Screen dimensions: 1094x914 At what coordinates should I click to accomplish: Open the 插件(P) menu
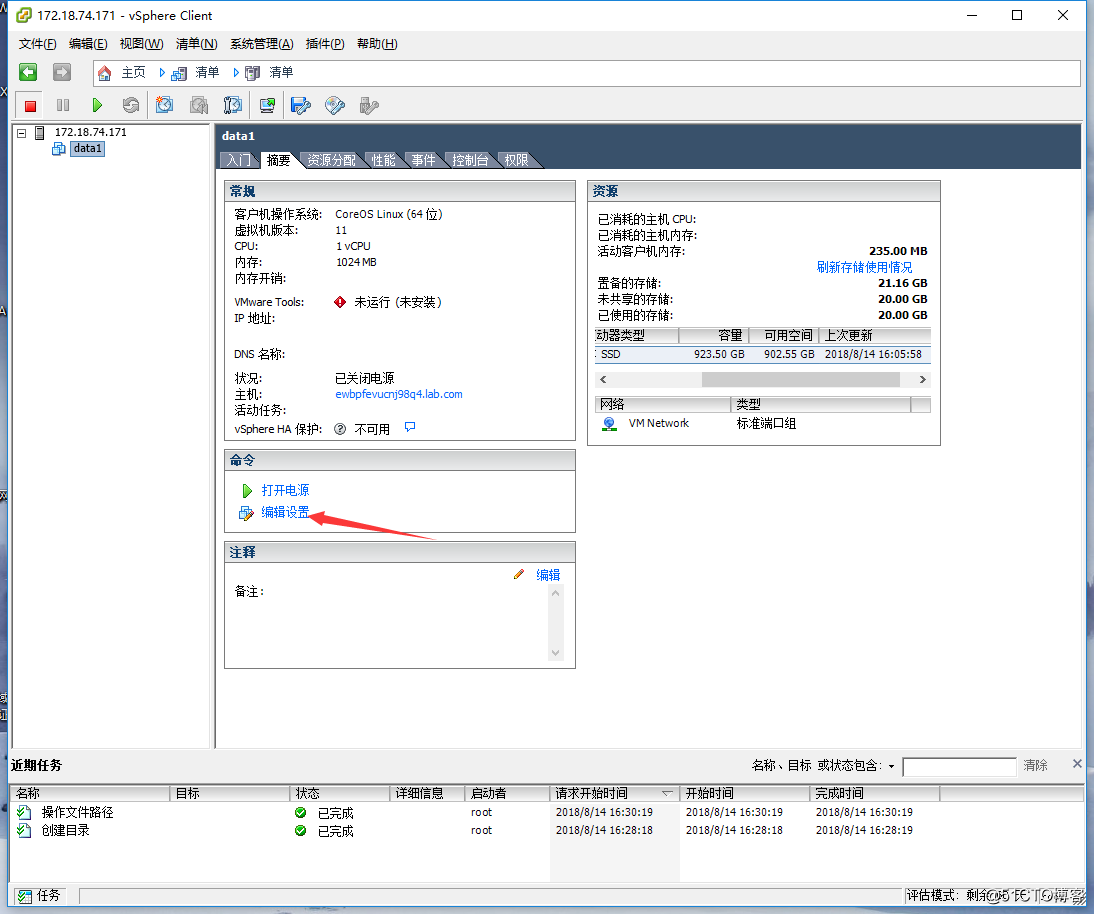(325, 44)
